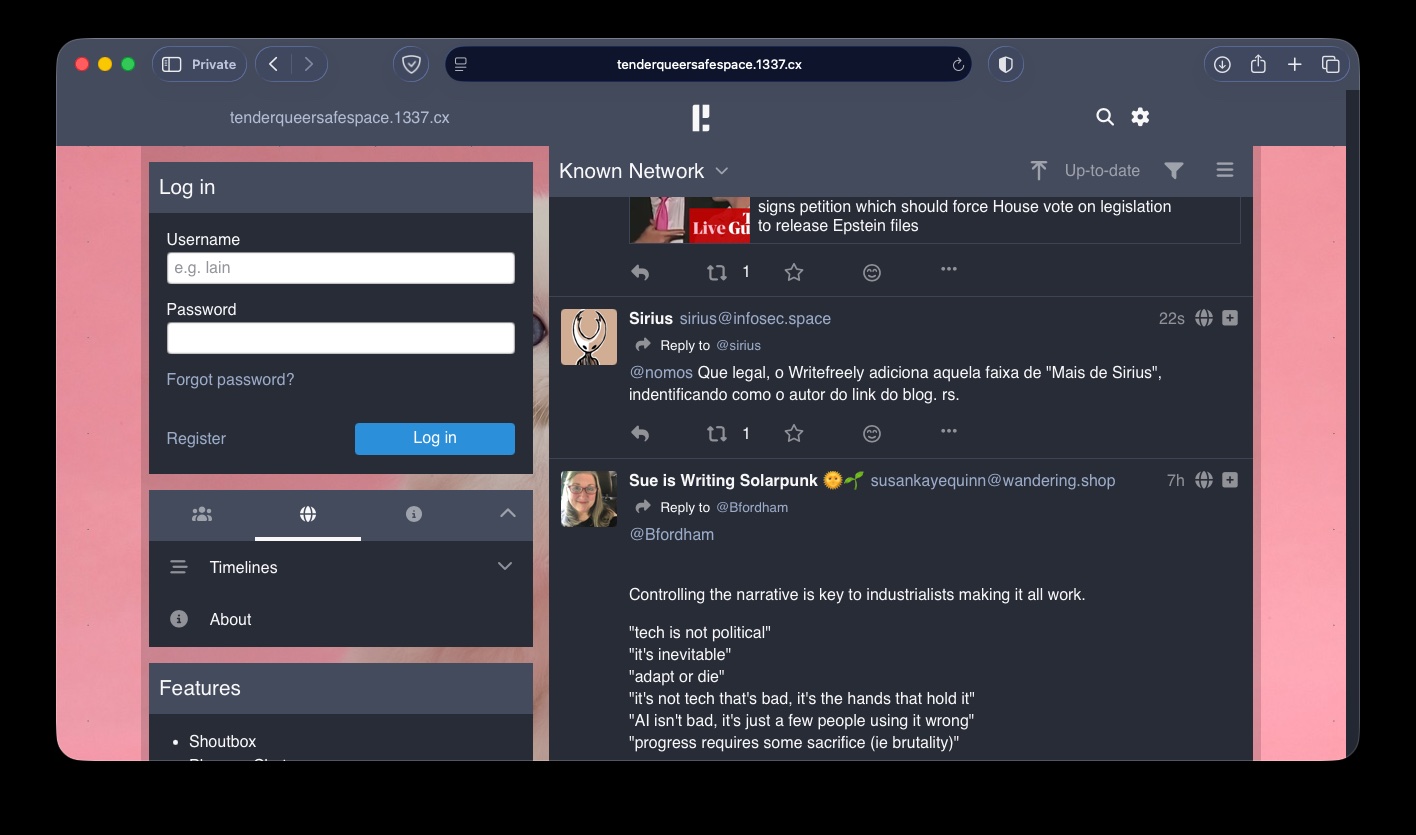Open the Forgot password? link
Screen dimensions: 1416x835
(x=230, y=380)
